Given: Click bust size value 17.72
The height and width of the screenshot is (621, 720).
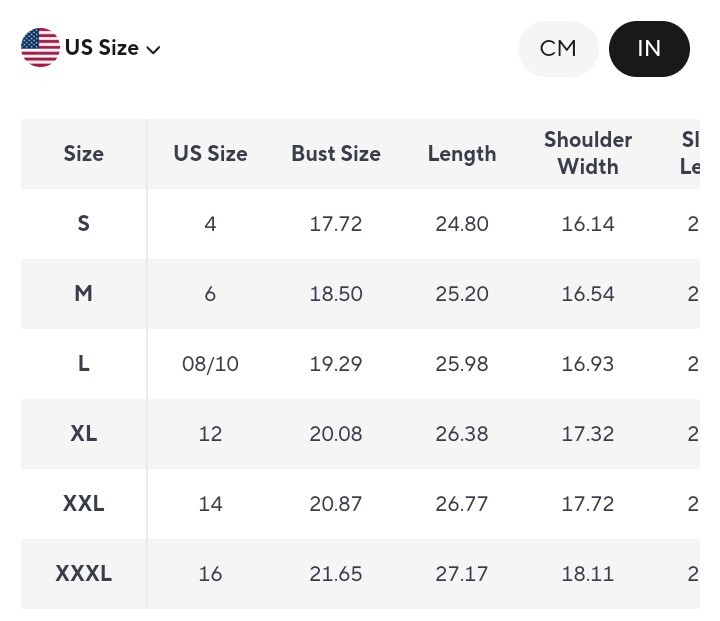Looking at the screenshot, I should (336, 224).
